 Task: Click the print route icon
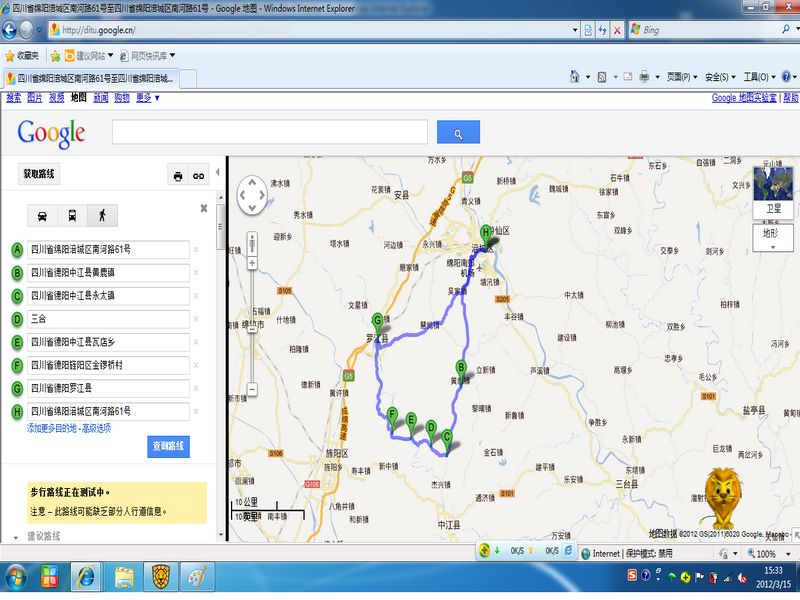(x=178, y=176)
